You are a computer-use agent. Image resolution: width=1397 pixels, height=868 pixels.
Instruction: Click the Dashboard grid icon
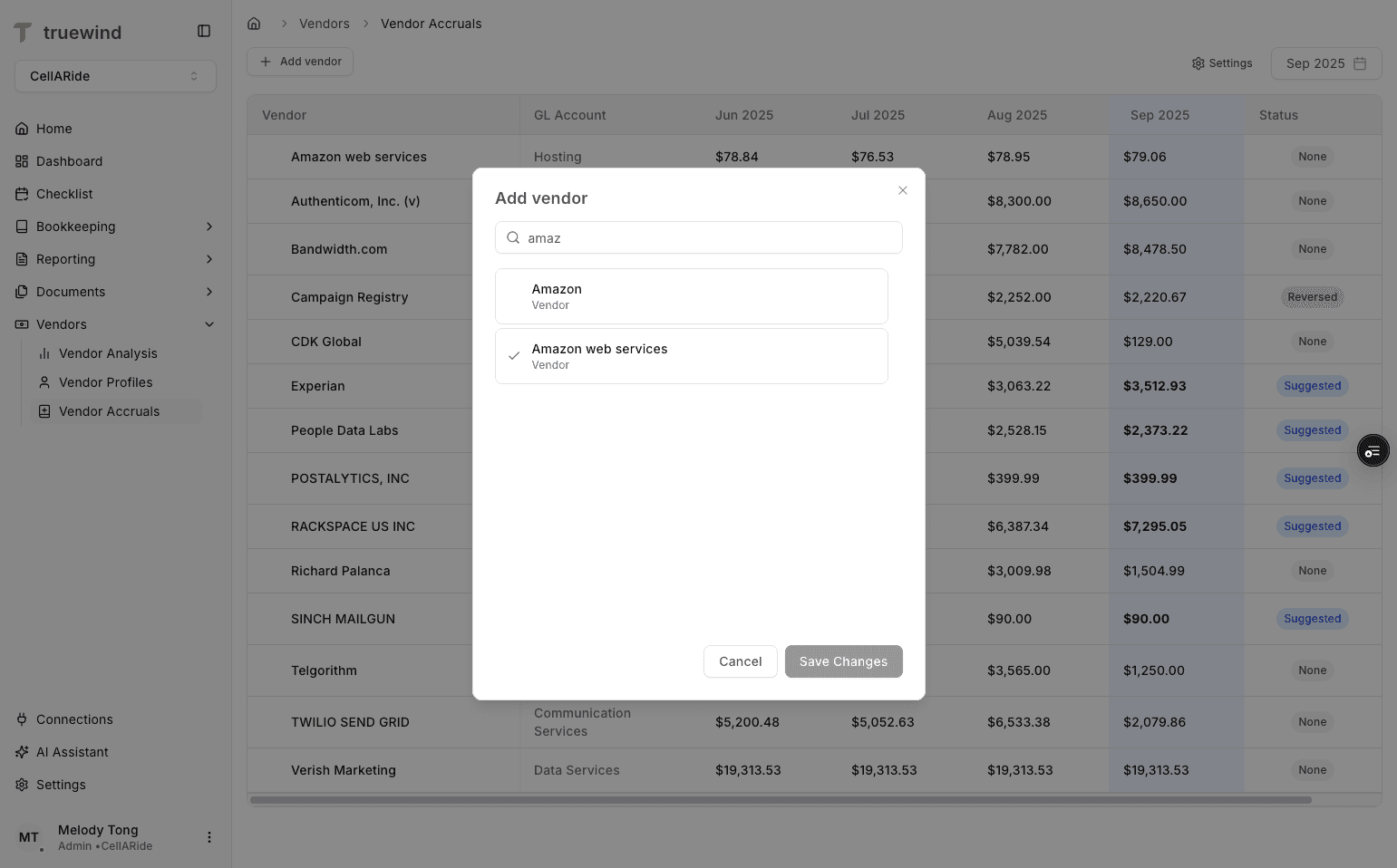22,161
